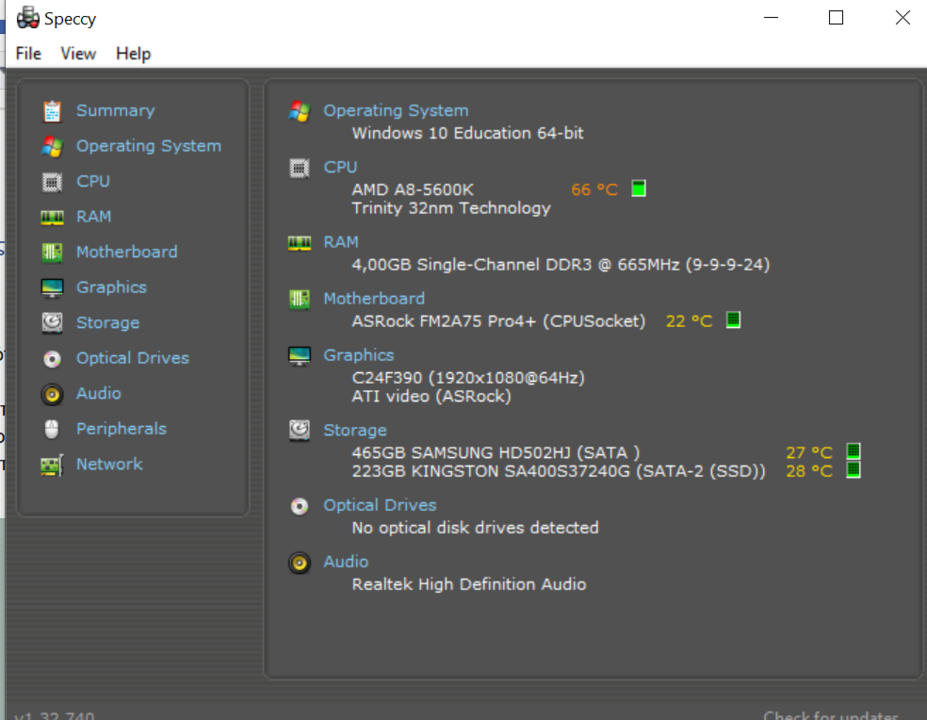
Task: Click the Storage heading link in summary
Action: 355,431
